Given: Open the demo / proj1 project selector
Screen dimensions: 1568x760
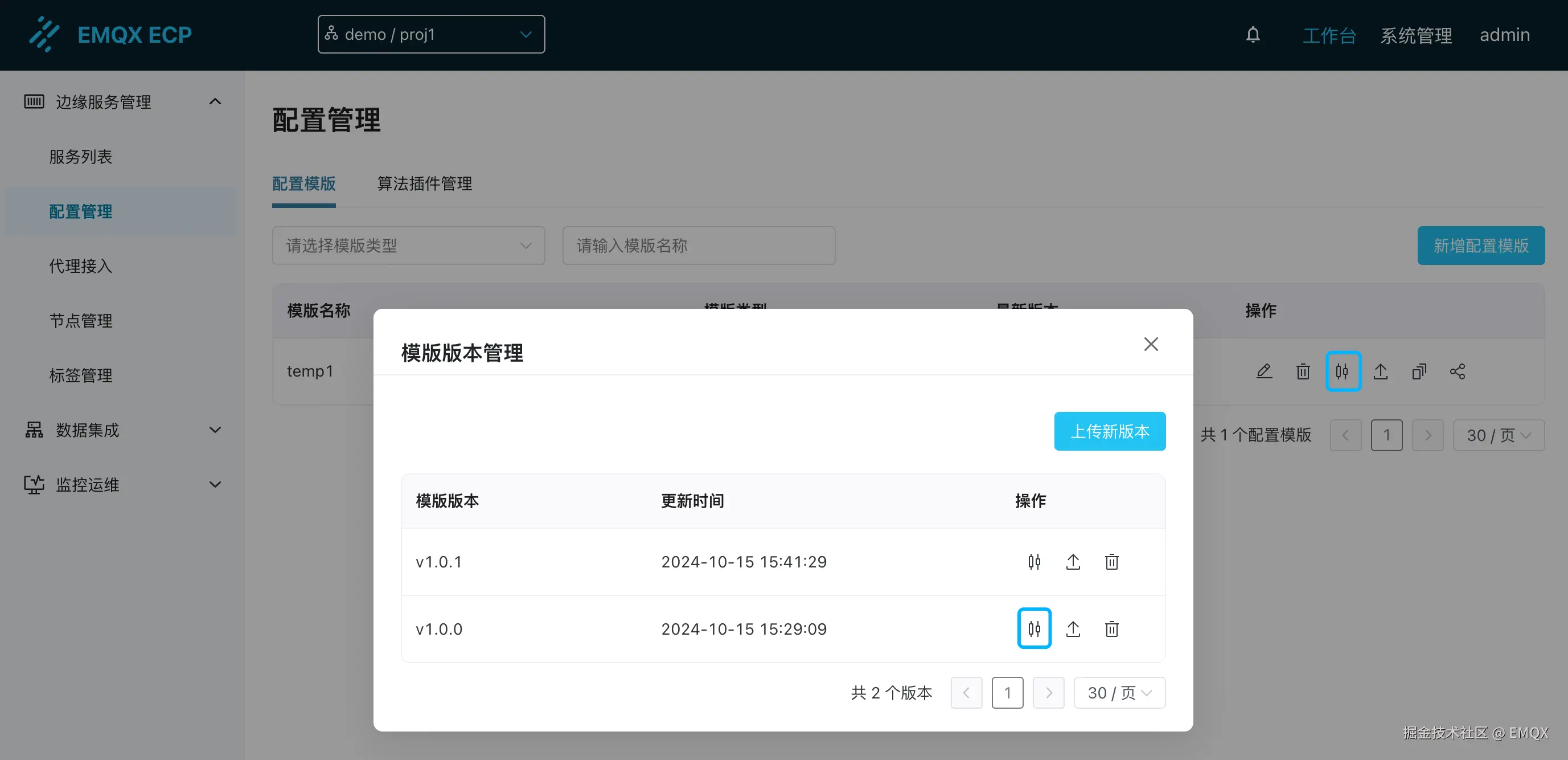Looking at the screenshot, I should coord(431,34).
